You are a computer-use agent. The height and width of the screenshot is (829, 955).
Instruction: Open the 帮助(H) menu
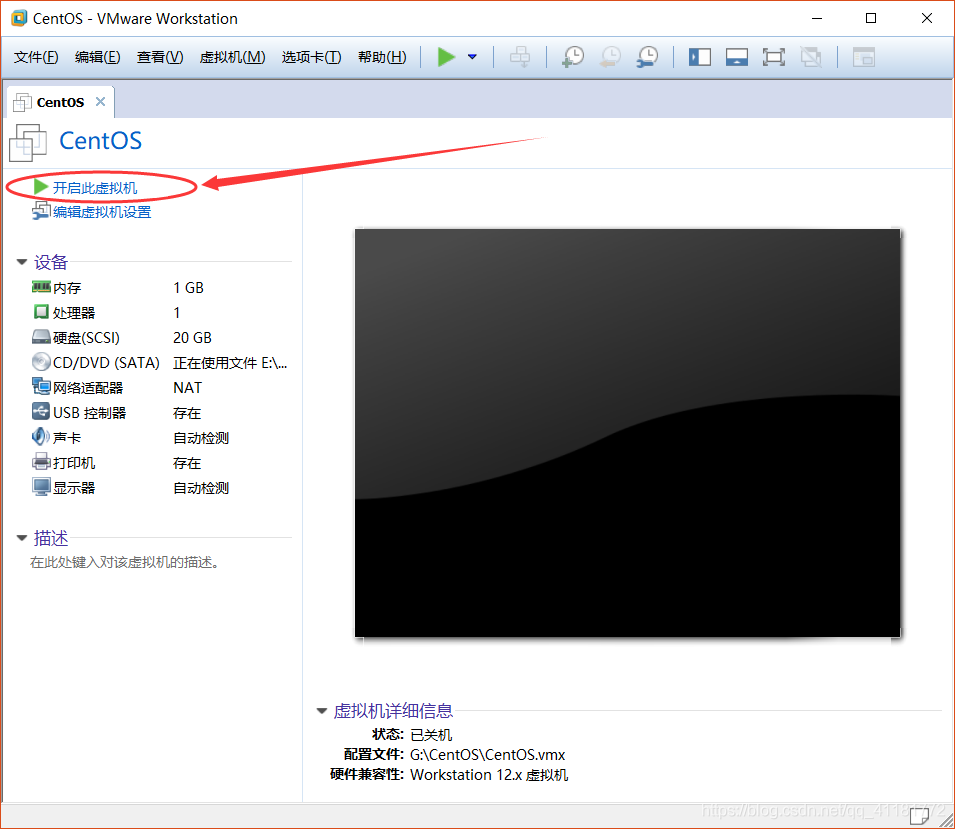382,57
